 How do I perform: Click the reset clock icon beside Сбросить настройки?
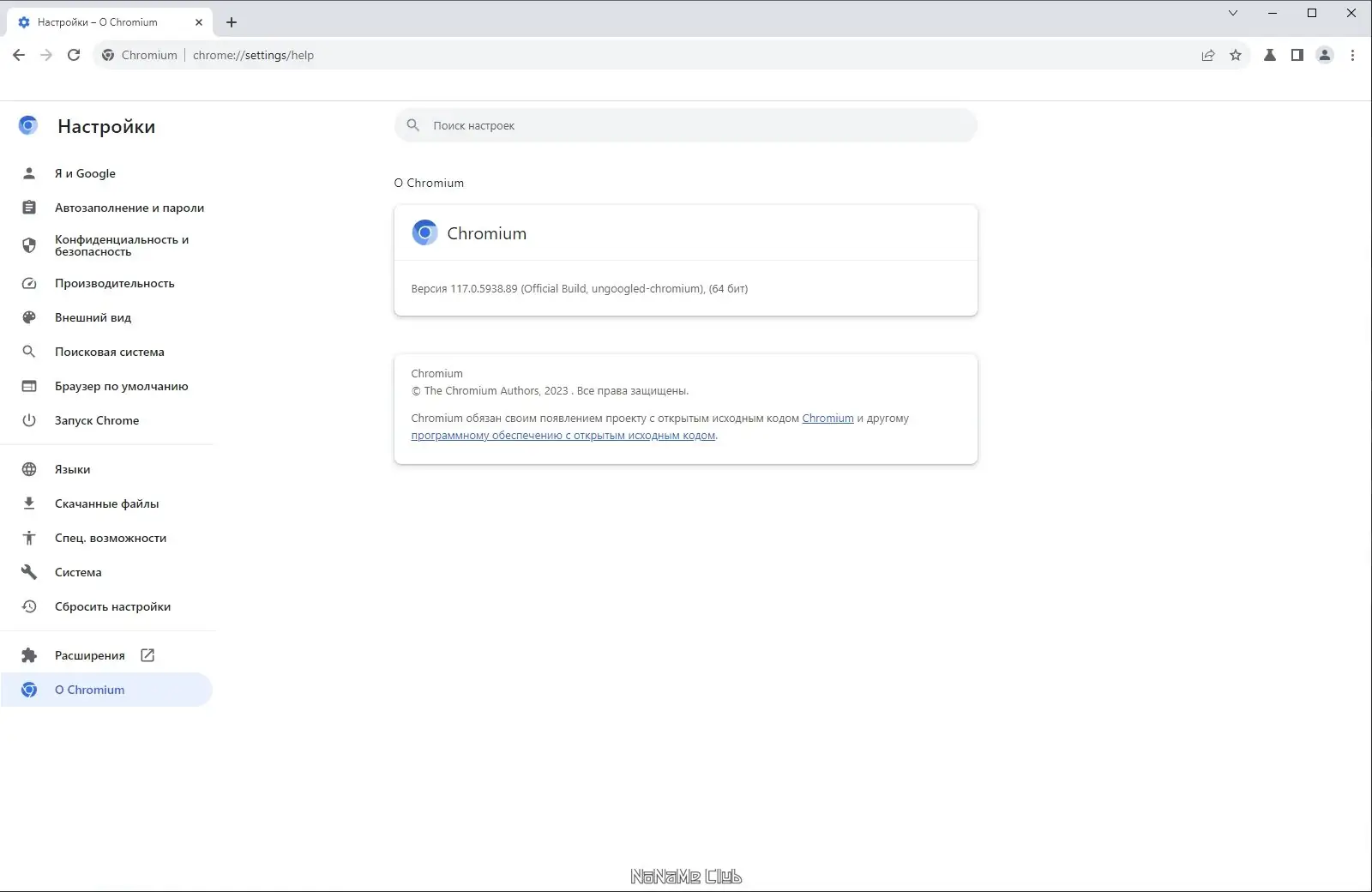tap(29, 606)
